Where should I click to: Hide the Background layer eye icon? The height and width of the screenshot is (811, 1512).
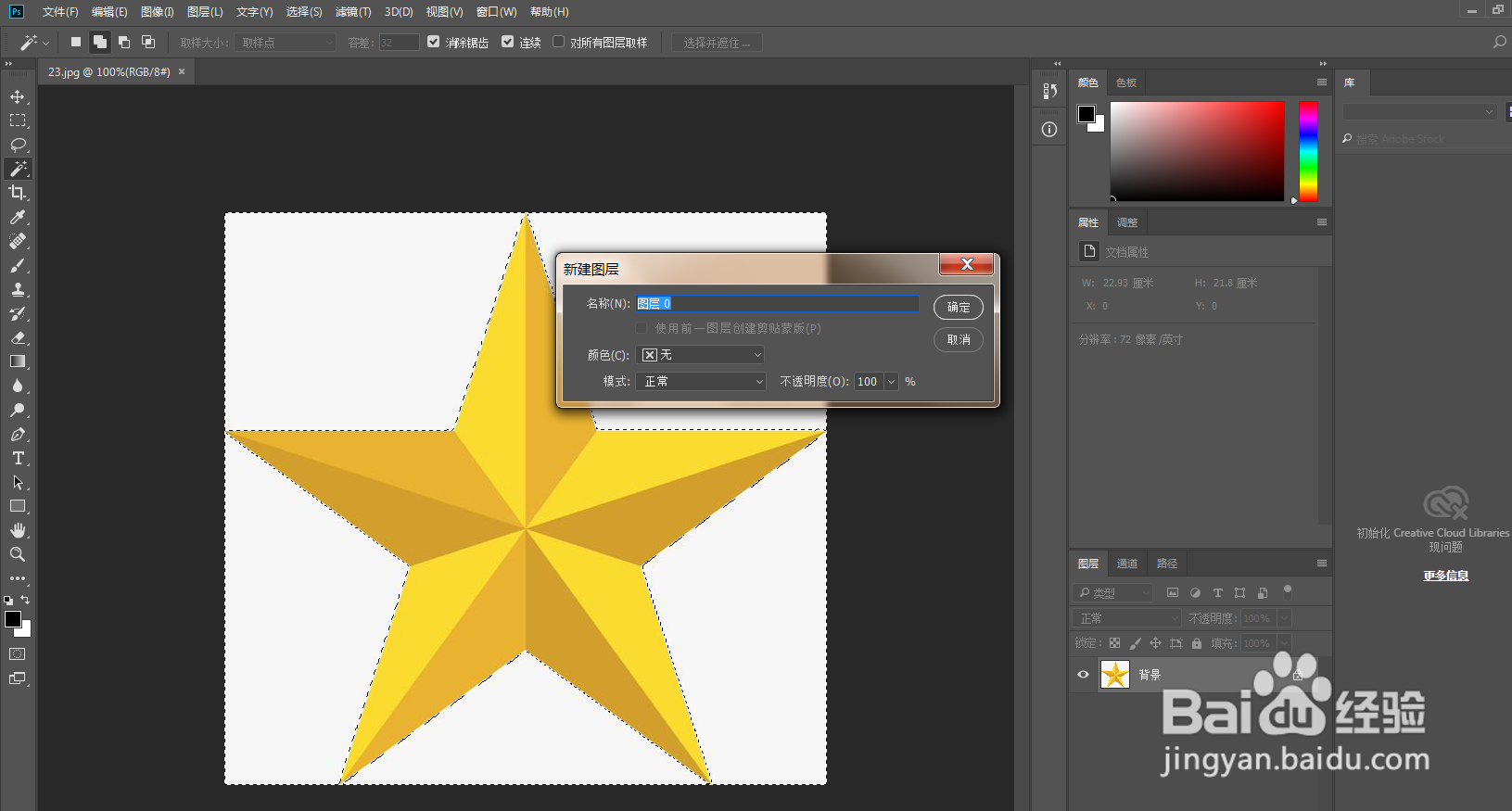tap(1083, 675)
